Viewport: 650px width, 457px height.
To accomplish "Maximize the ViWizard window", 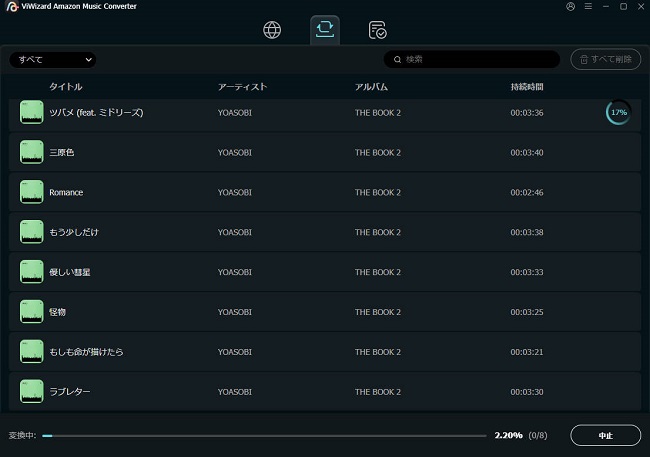I will coord(623,7).
